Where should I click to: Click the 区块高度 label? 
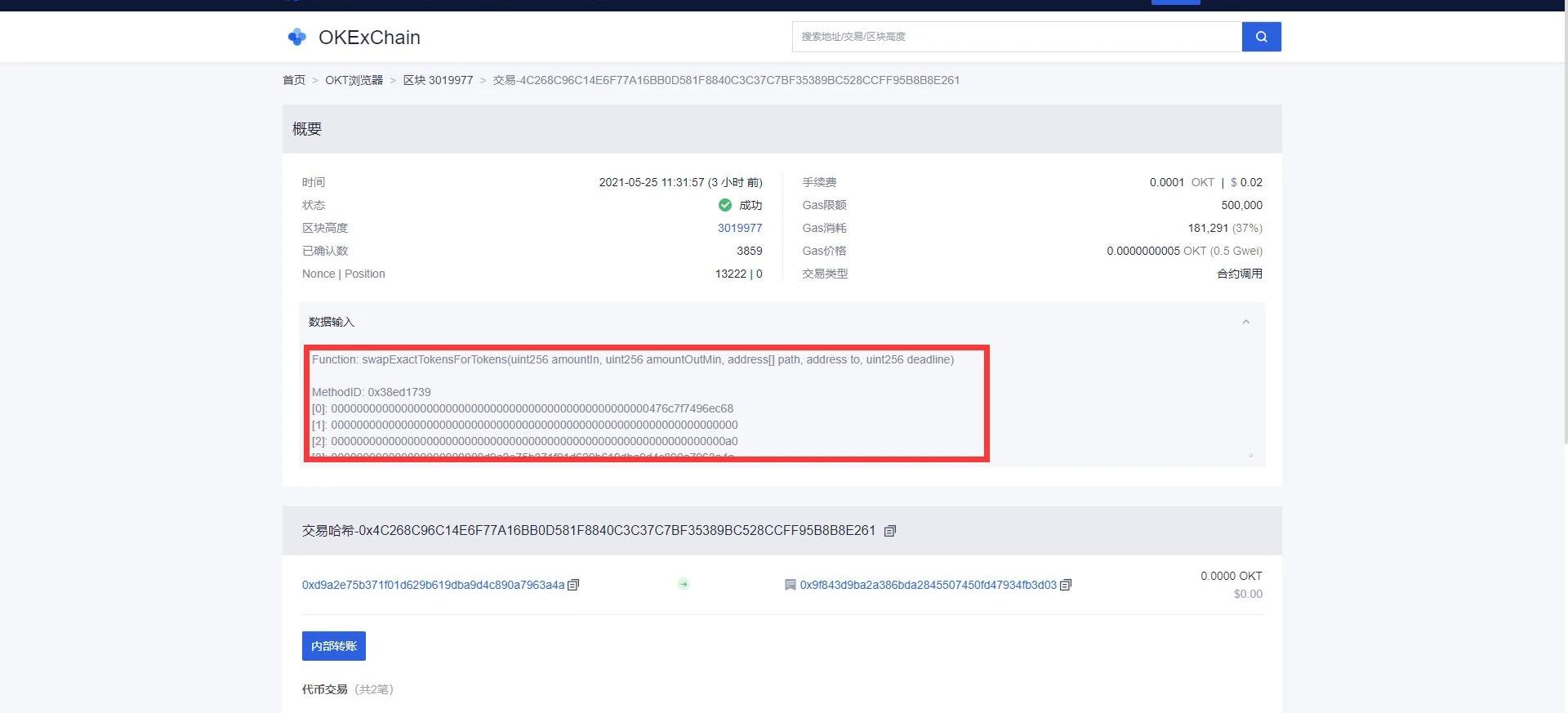(x=325, y=228)
